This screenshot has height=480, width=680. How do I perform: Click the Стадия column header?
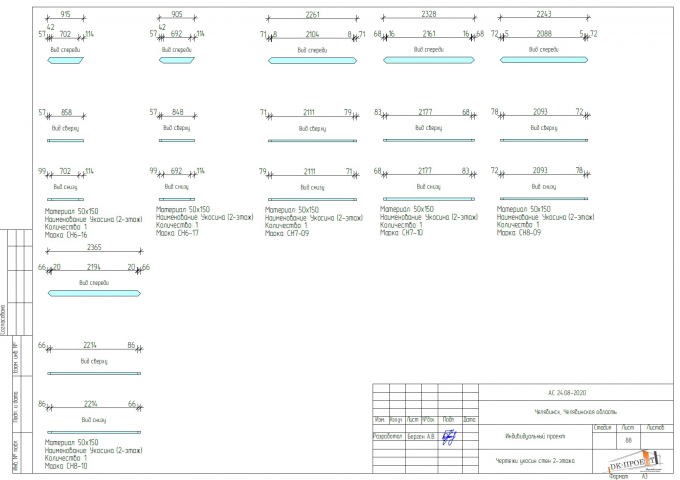tap(603, 428)
